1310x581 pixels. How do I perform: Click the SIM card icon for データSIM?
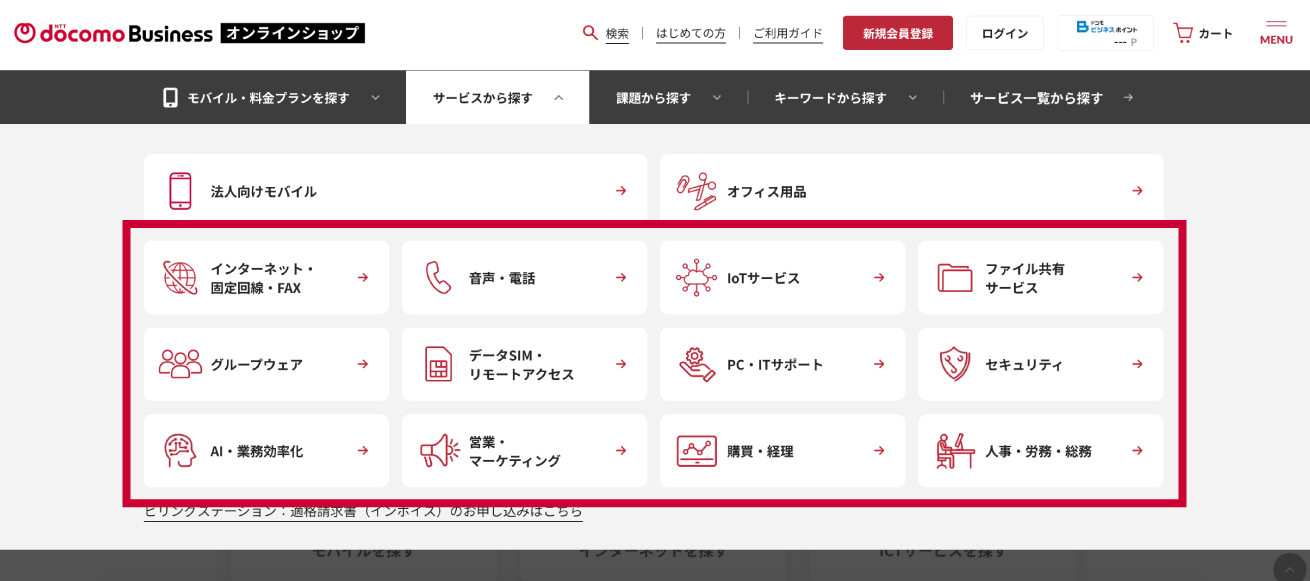pyautogui.click(x=438, y=364)
